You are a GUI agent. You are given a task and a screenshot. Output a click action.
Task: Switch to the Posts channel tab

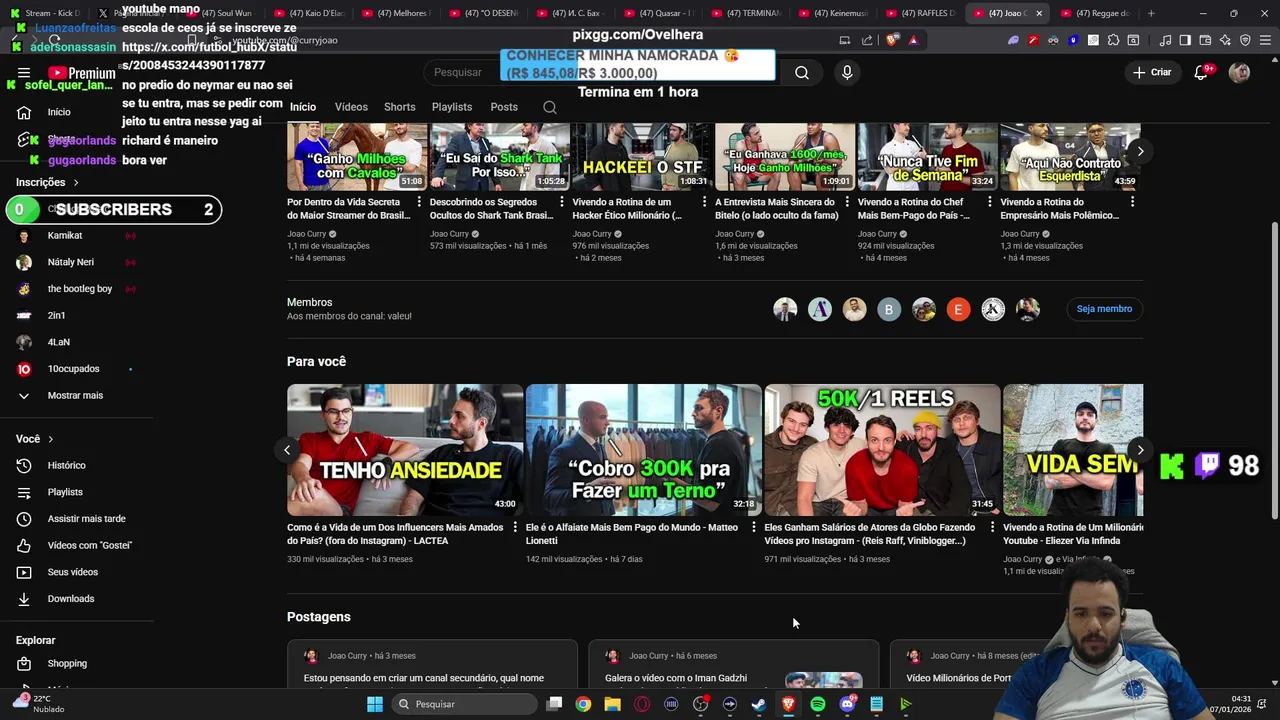pyautogui.click(x=504, y=107)
